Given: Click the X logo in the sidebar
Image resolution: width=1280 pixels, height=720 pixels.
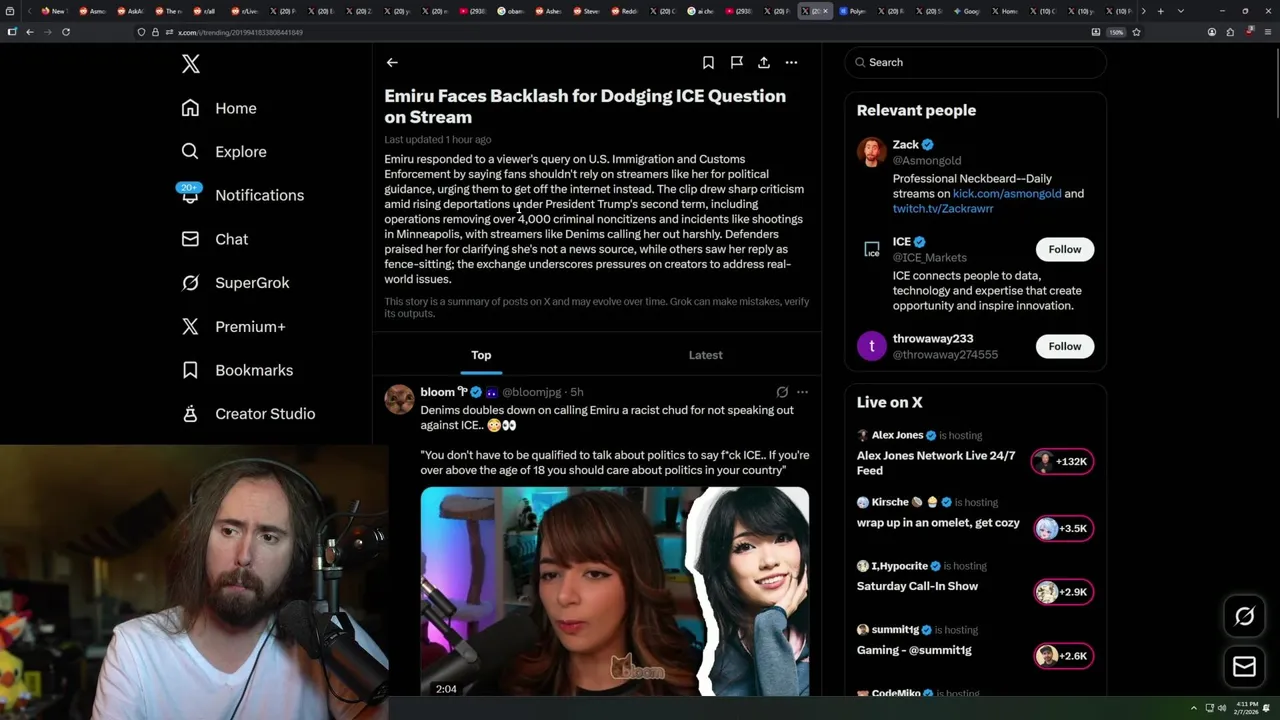Looking at the screenshot, I should [191, 64].
